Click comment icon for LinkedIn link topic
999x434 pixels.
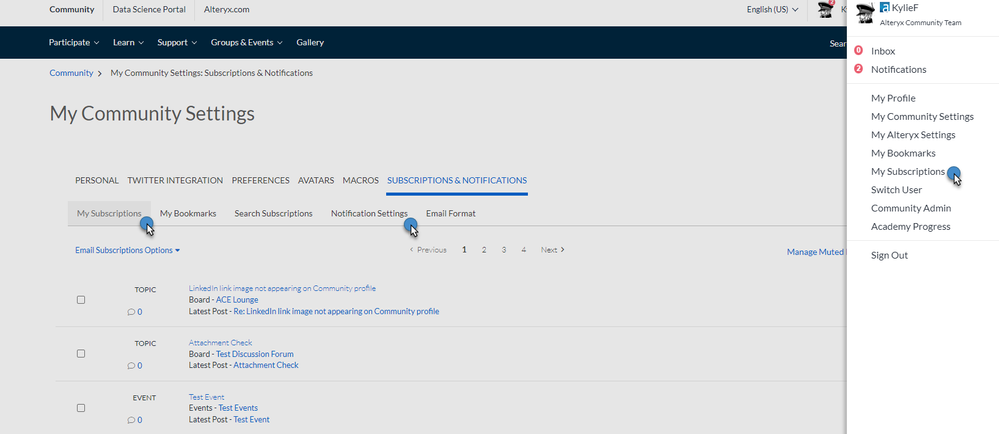pos(131,312)
